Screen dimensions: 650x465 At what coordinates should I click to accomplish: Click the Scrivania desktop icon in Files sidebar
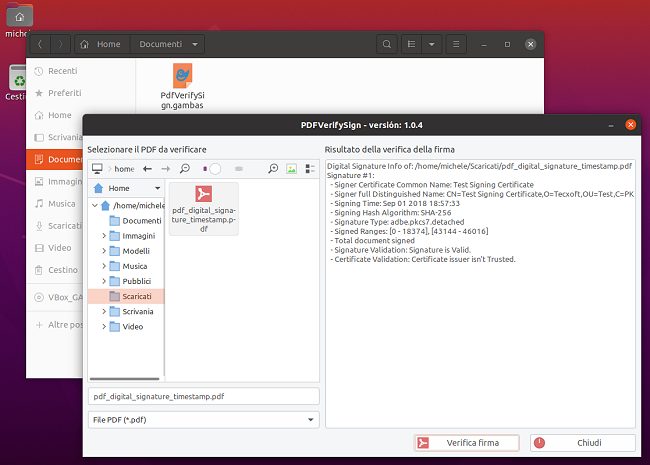click(39, 137)
